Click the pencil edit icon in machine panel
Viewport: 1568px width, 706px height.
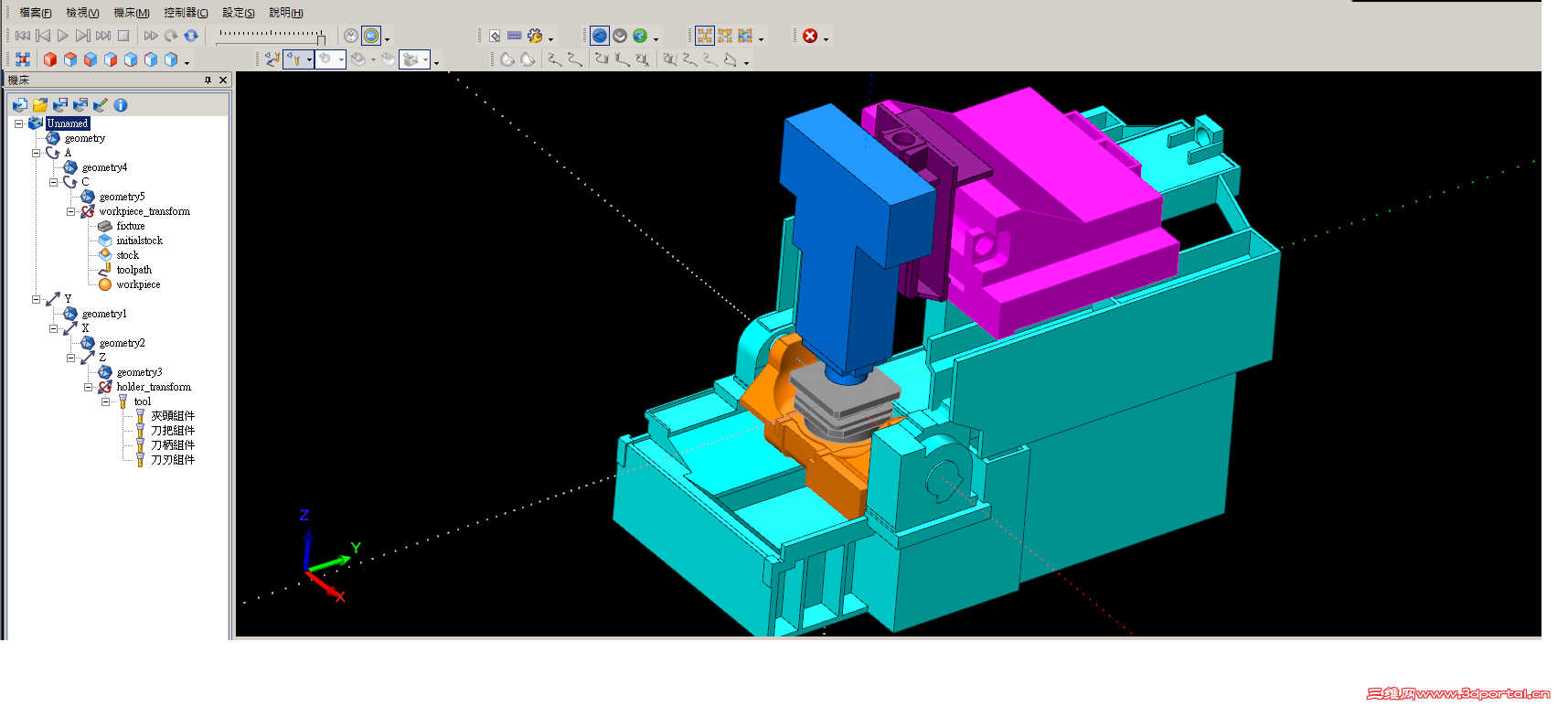[101, 105]
